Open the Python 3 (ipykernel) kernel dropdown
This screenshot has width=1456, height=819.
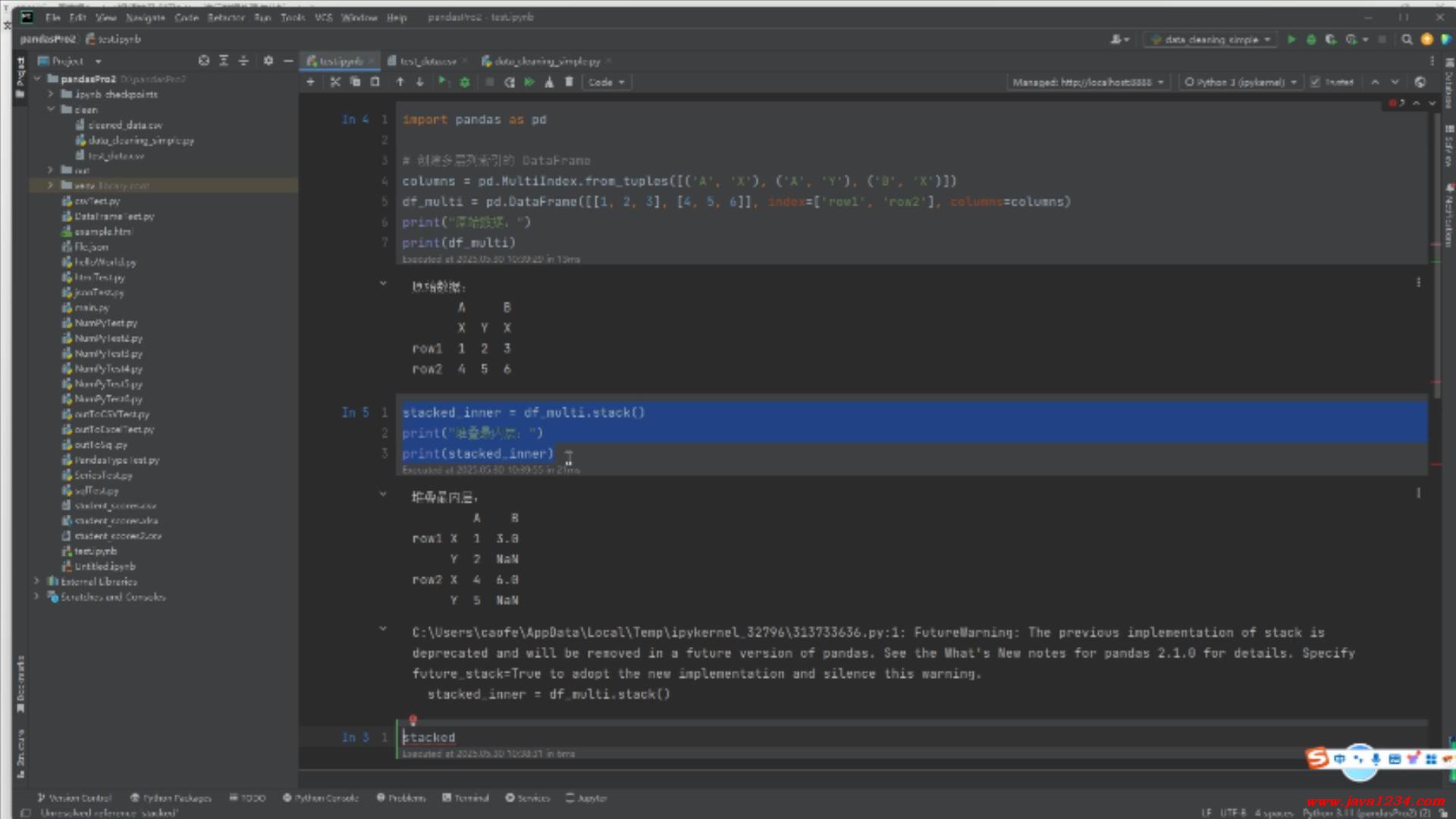[x=1241, y=82]
